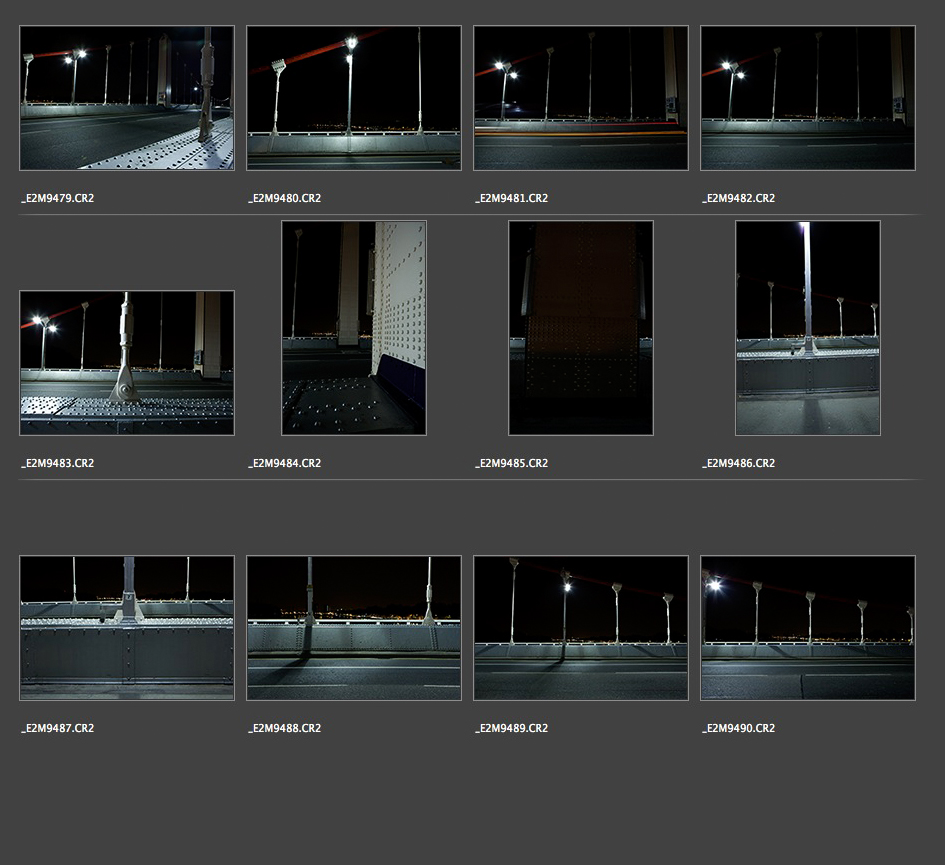Select the _E2M9479.CR2 thumbnail
The height and width of the screenshot is (865, 945).
point(127,98)
